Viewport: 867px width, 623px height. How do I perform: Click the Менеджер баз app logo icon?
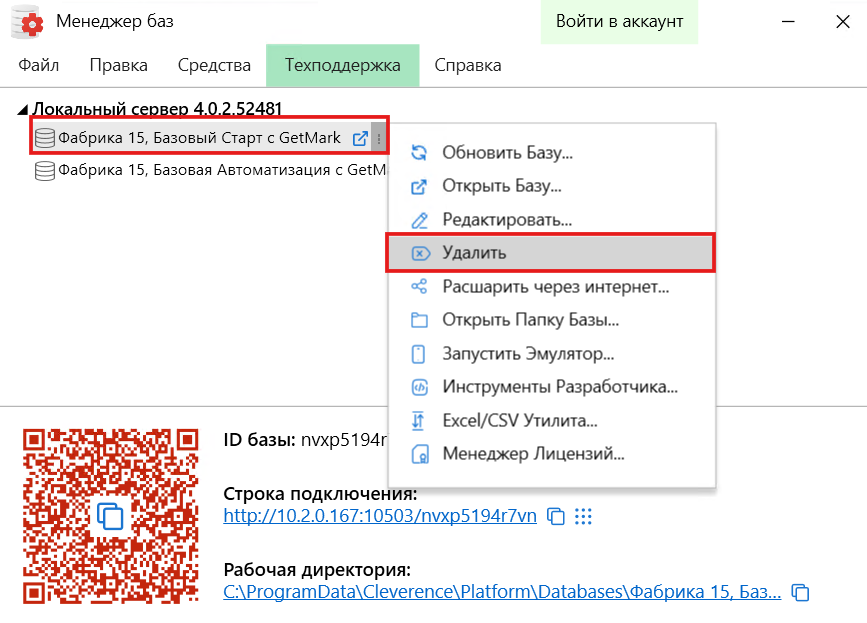click(27, 22)
